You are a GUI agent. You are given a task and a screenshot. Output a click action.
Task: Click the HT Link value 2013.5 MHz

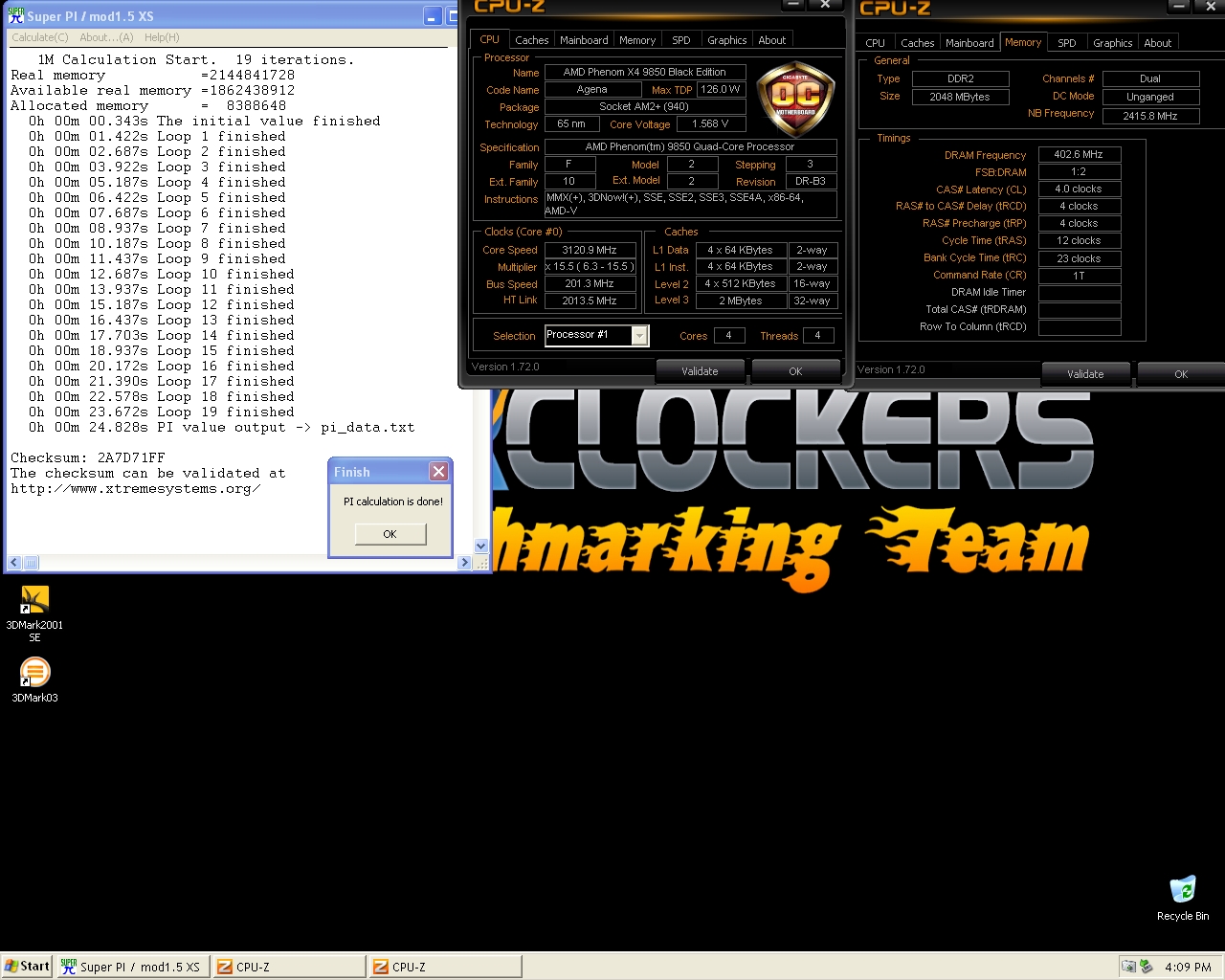click(590, 301)
